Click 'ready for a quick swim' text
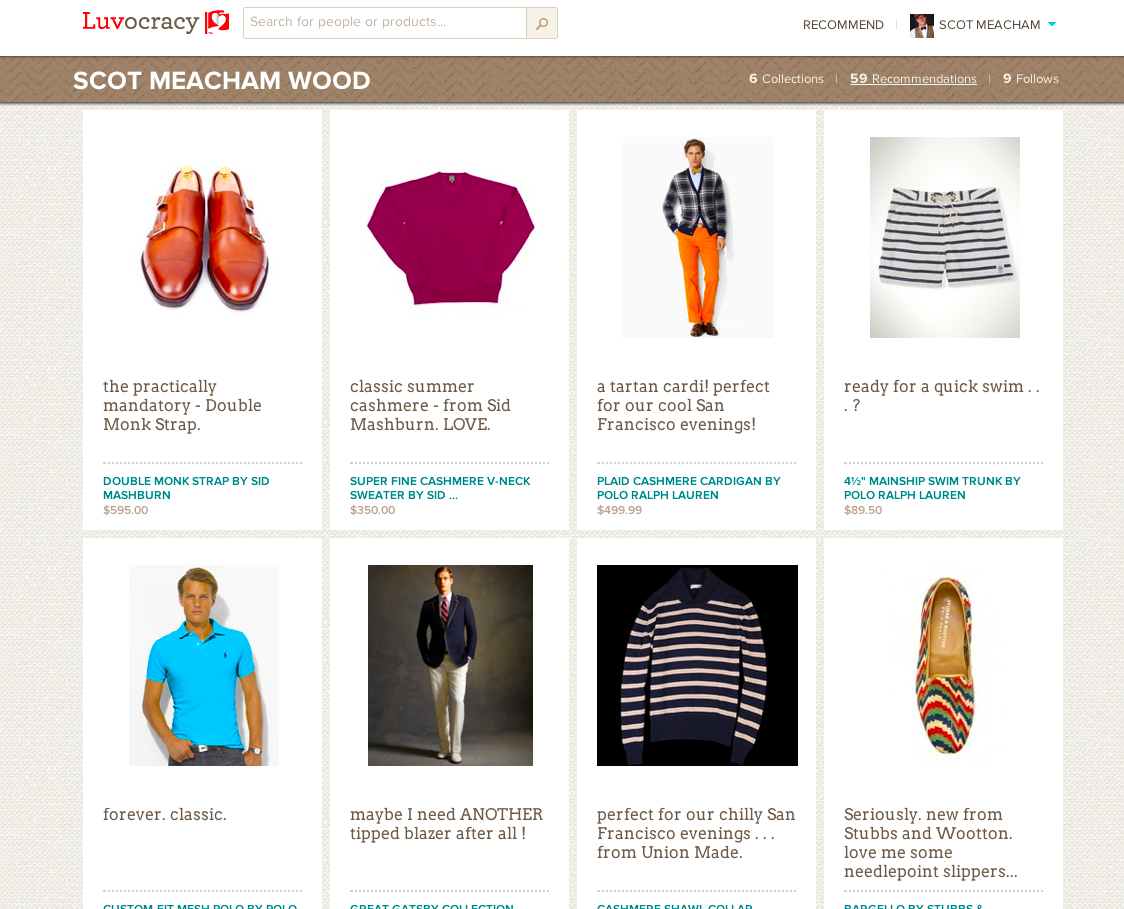This screenshot has height=909, width=1124. click(x=942, y=396)
